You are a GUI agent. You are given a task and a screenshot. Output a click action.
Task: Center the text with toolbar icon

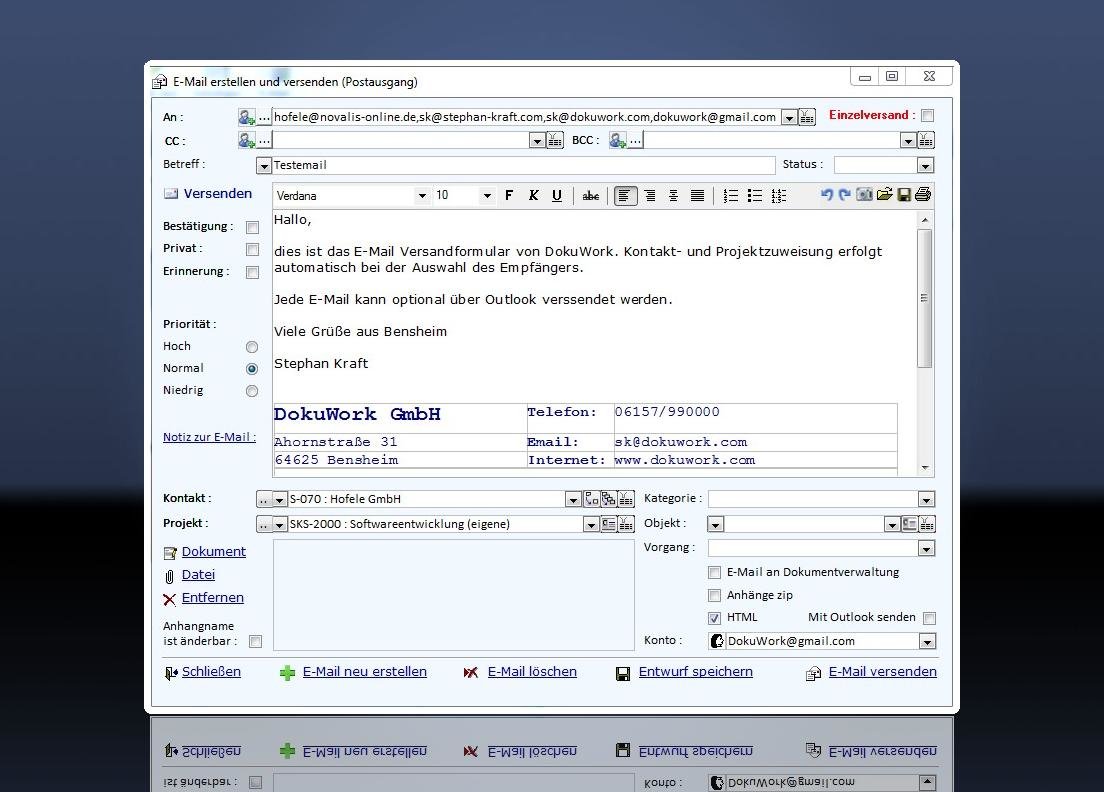click(x=674, y=196)
